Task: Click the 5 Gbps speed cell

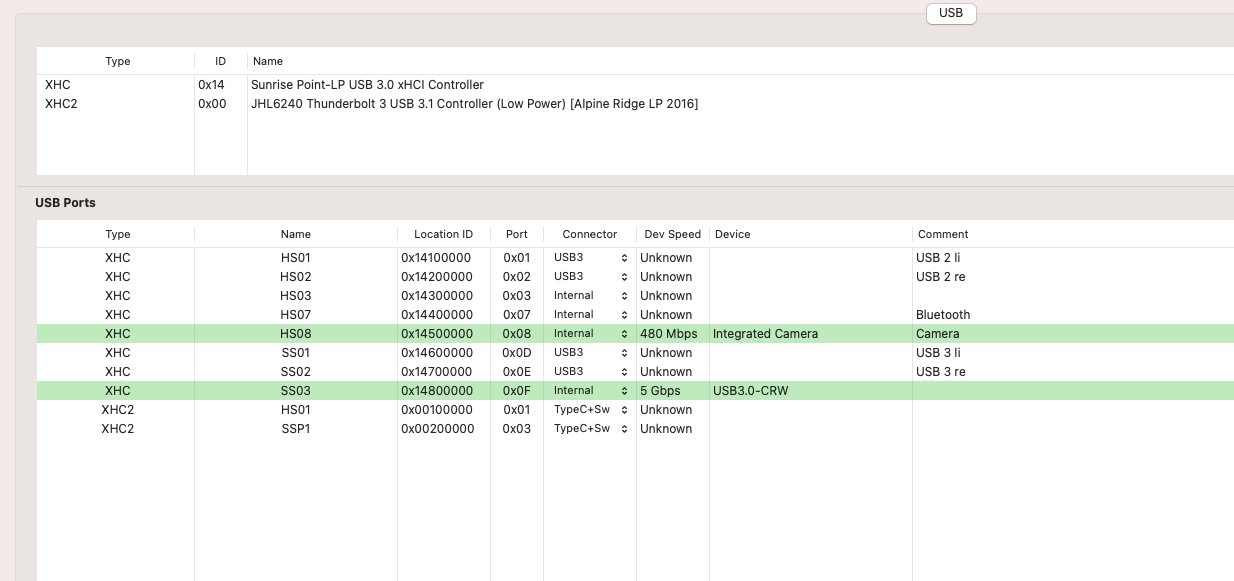Action: click(x=660, y=391)
